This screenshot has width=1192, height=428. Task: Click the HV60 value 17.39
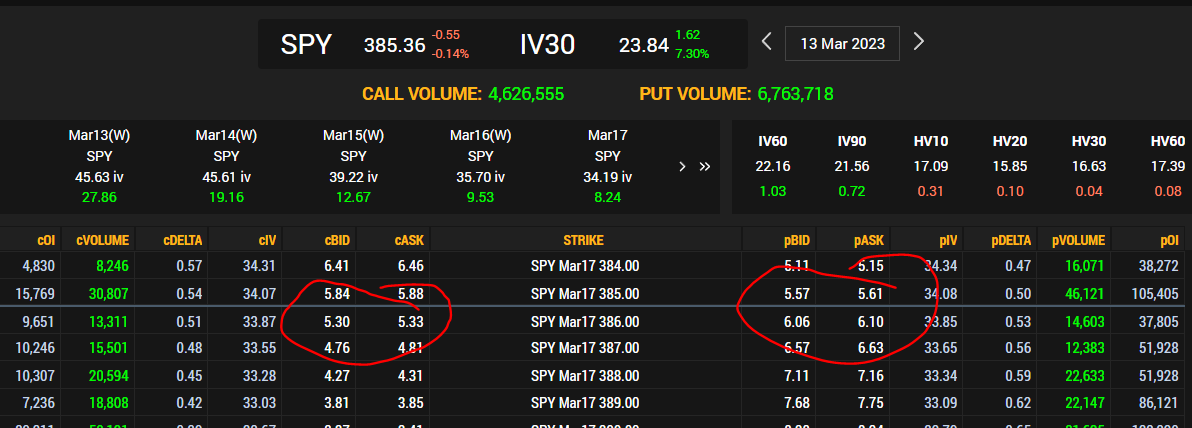(1168, 166)
